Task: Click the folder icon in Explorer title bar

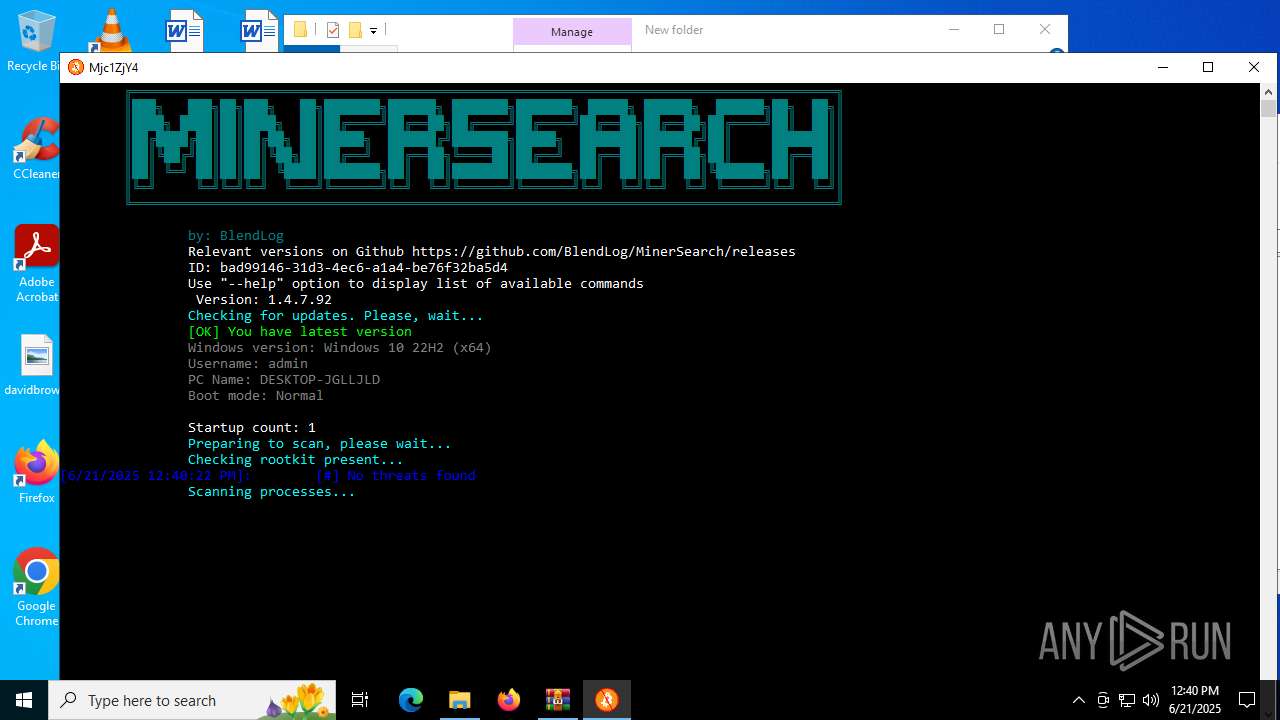Action: click(x=300, y=30)
